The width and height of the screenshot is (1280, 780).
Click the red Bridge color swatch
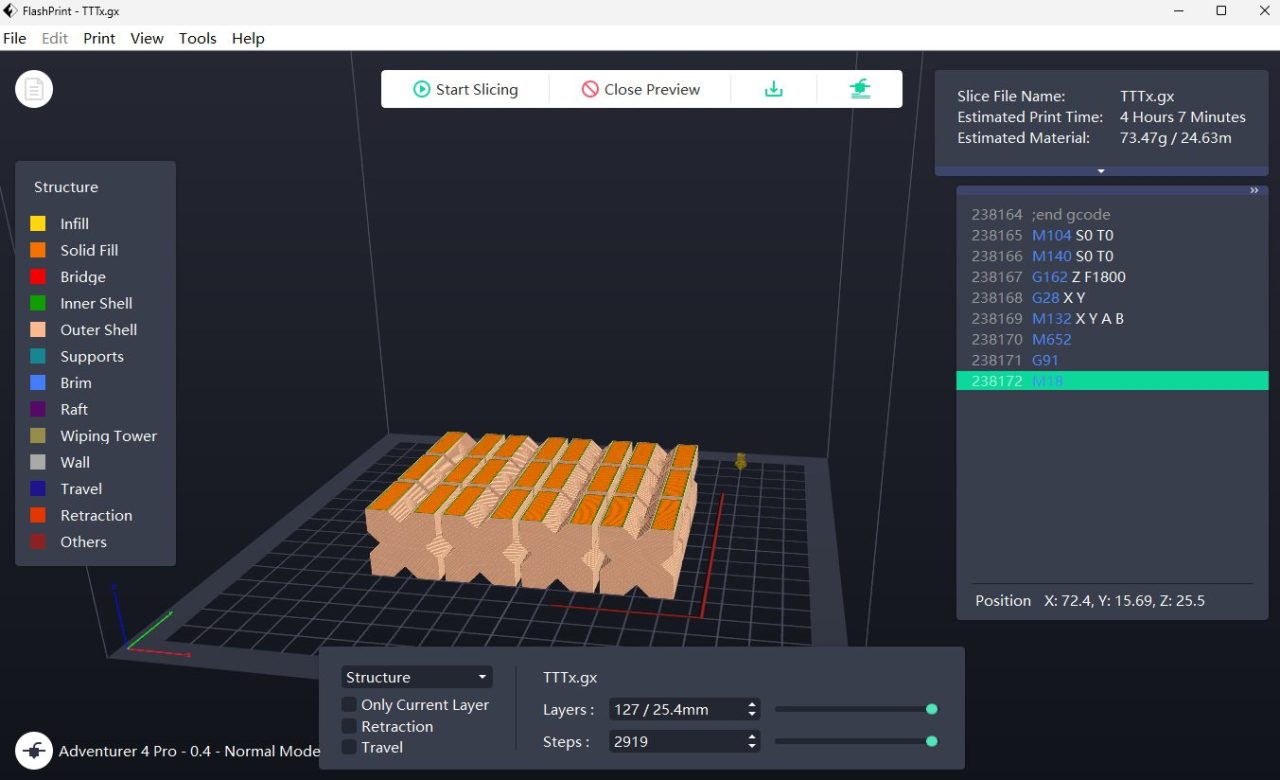pyautogui.click(x=38, y=277)
